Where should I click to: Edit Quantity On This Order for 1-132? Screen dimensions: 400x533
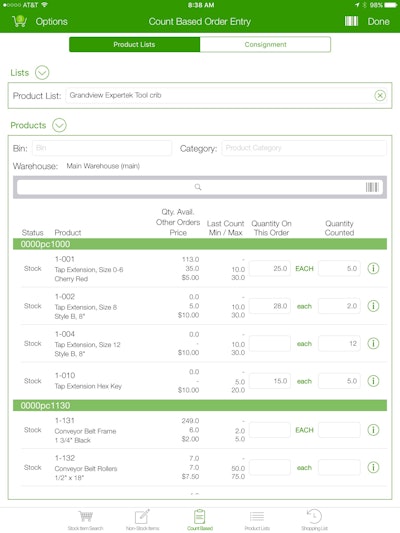270,467
